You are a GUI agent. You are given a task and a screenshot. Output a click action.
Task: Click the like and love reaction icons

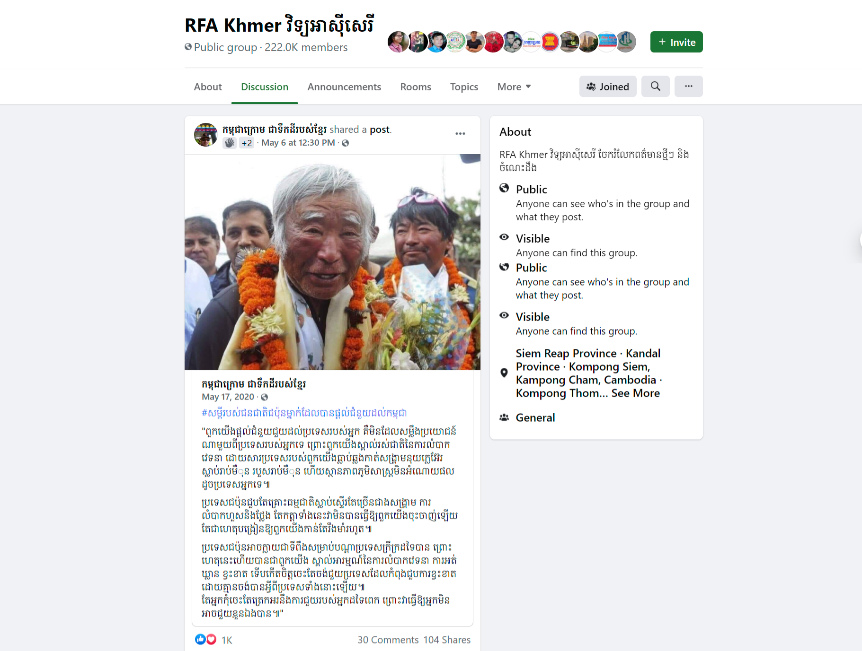pos(206,639)
